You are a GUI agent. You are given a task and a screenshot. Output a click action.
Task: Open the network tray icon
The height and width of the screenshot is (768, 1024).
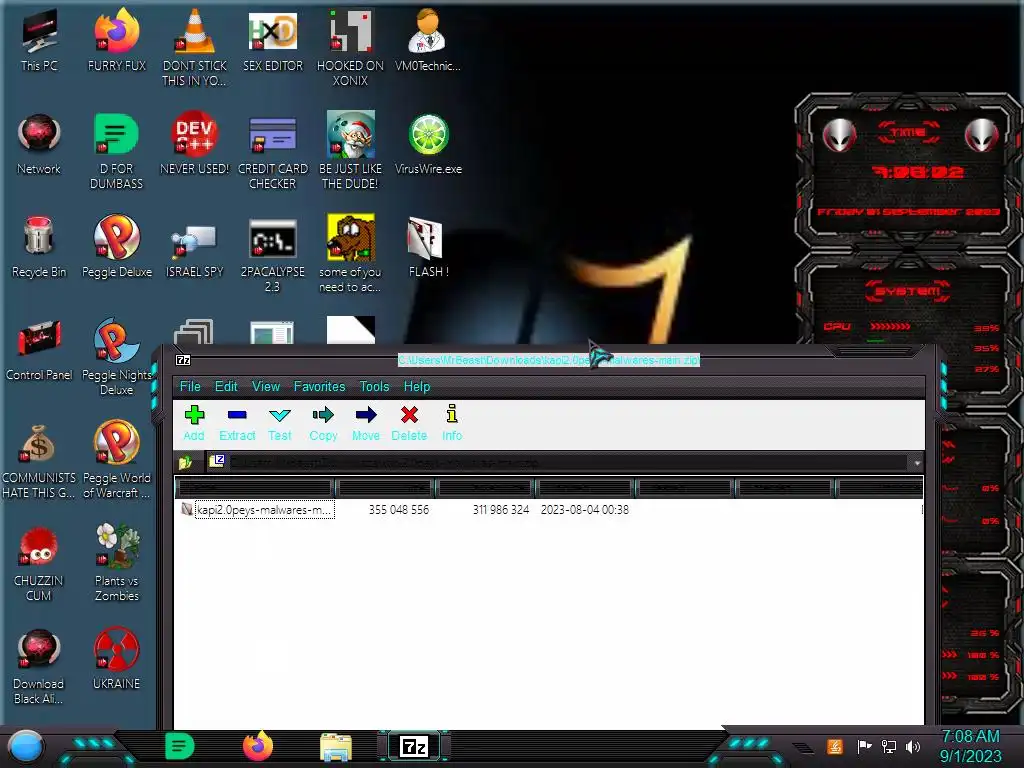pos(889,746)
